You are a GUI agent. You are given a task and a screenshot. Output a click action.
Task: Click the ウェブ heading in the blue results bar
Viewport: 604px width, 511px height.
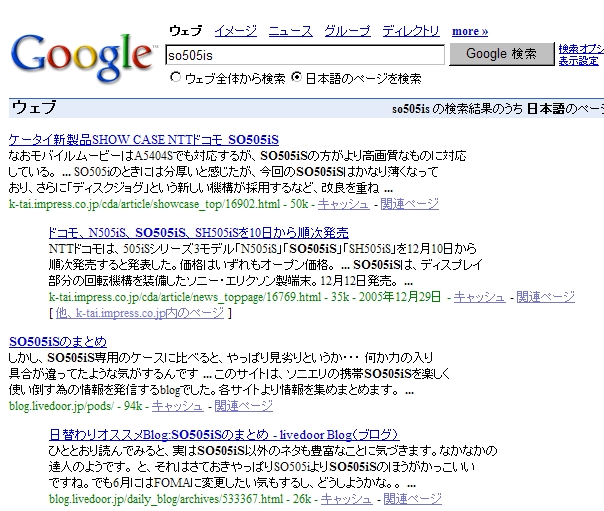(x=34, y=107)
